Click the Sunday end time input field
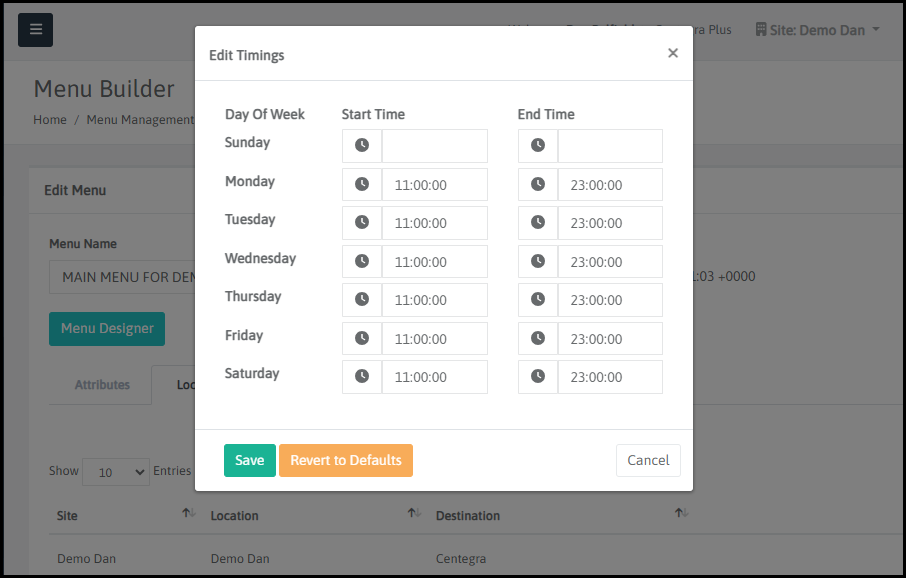 pos(610,146)
